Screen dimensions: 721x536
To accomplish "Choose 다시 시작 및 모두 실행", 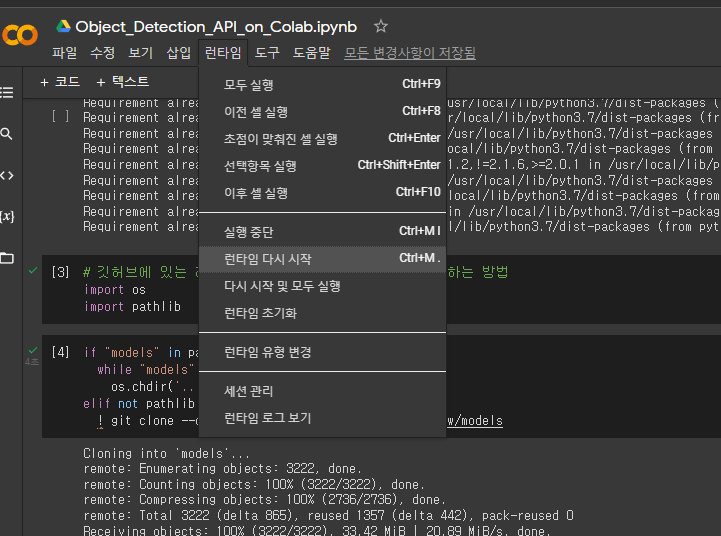I will pos(322,286).
